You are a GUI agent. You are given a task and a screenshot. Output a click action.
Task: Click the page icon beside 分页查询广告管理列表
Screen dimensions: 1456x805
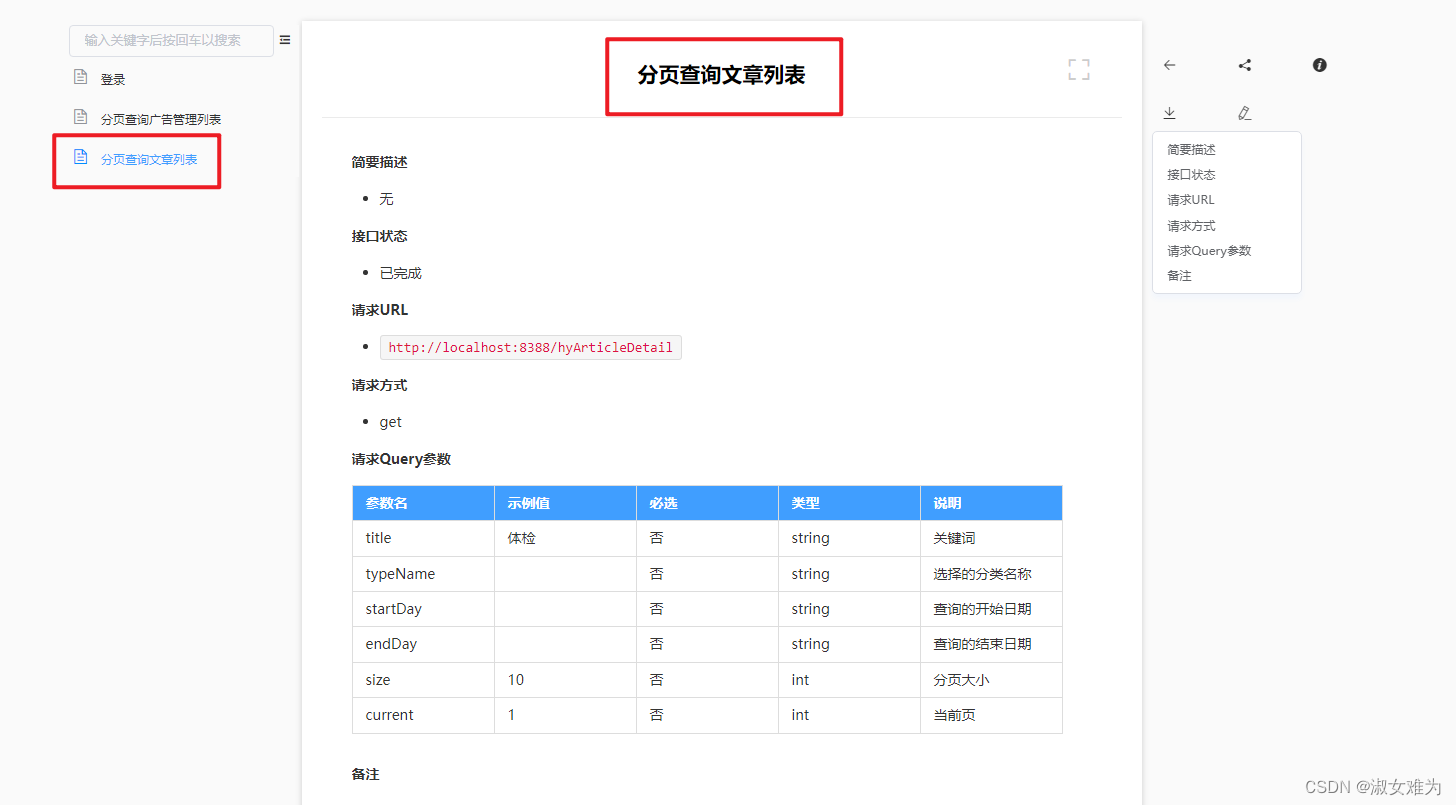[x=81, y=116]
